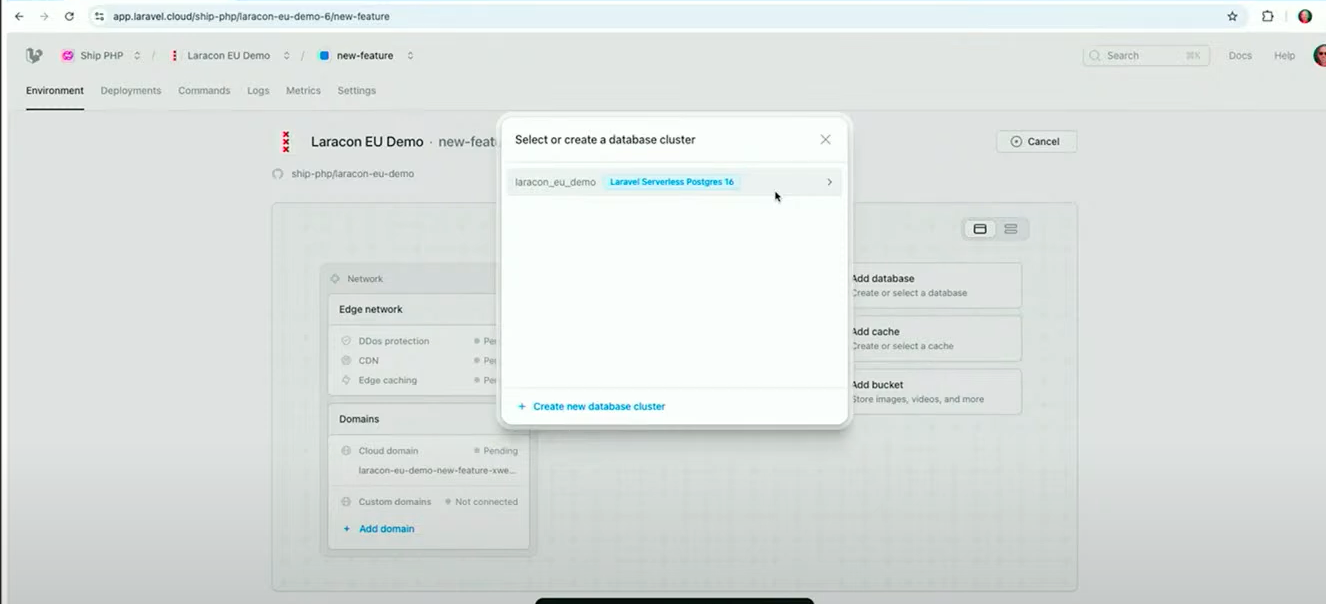Click the pink Ship PHP organization icon
1326x604 pixels.
(68, 56)
